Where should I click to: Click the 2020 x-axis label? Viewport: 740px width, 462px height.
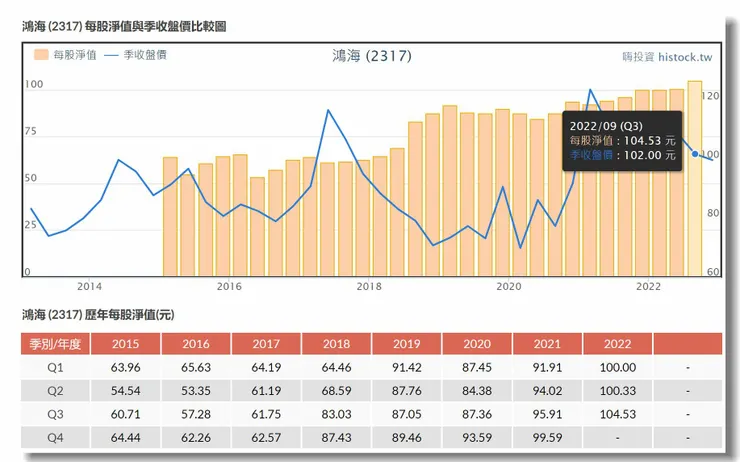coord(509,286)
